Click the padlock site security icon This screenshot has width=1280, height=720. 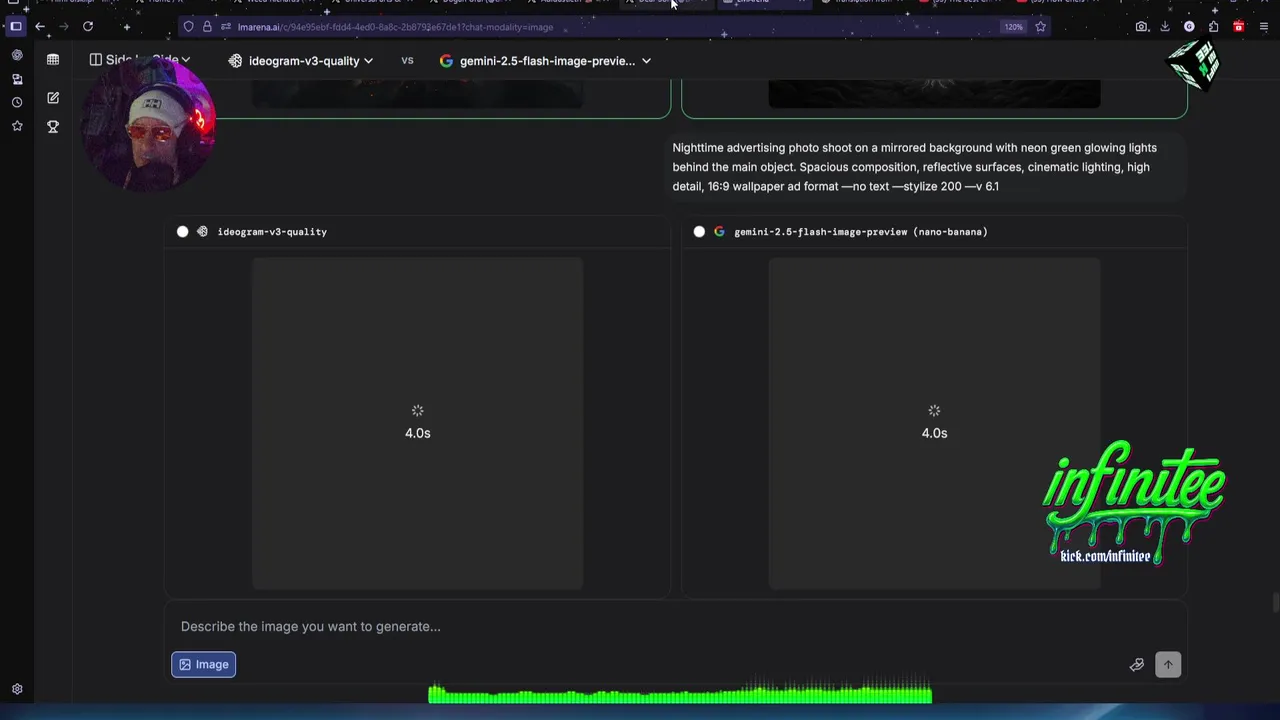point(207,27)
